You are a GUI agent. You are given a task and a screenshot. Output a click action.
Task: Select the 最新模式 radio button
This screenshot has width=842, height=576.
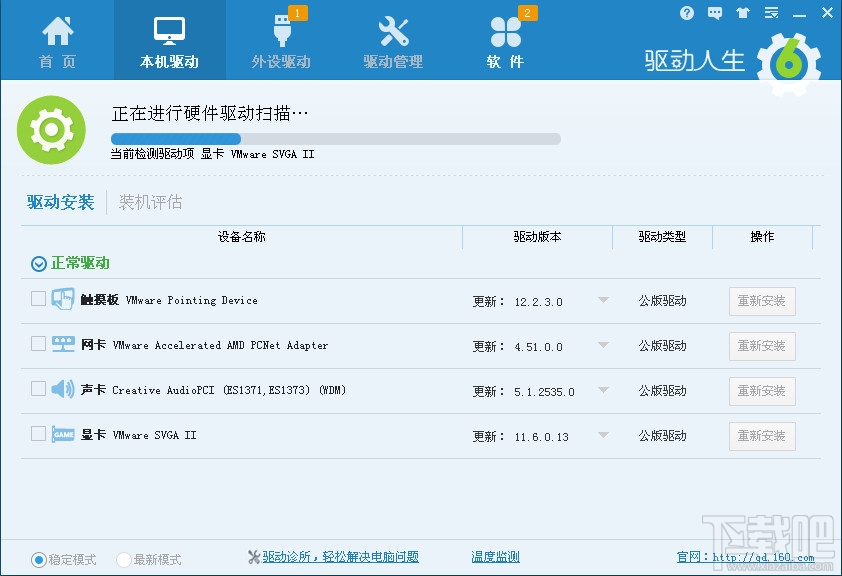coord(124,560)
